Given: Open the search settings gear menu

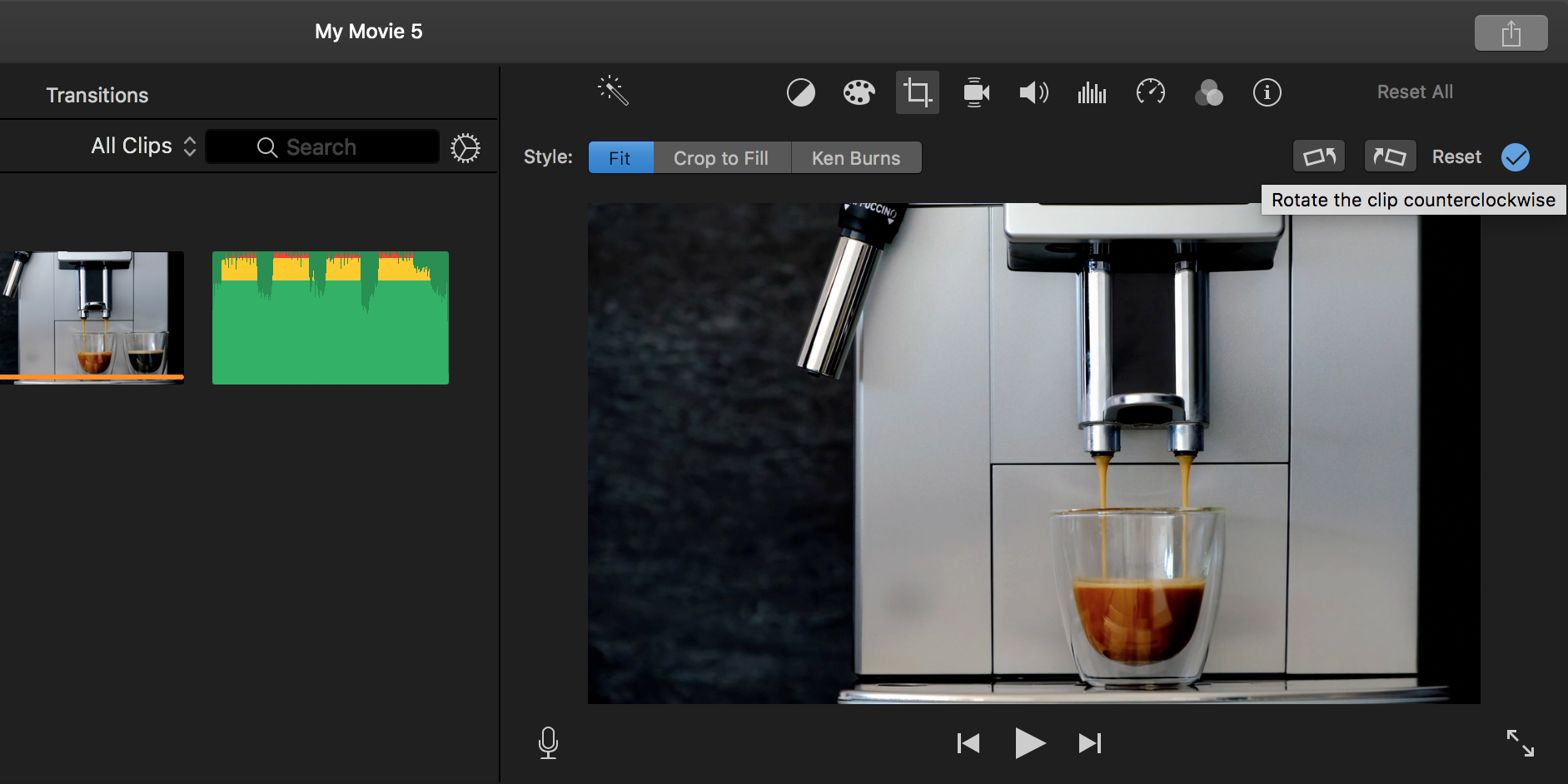Looking at the screenshot, I should (x=465, y=147).
